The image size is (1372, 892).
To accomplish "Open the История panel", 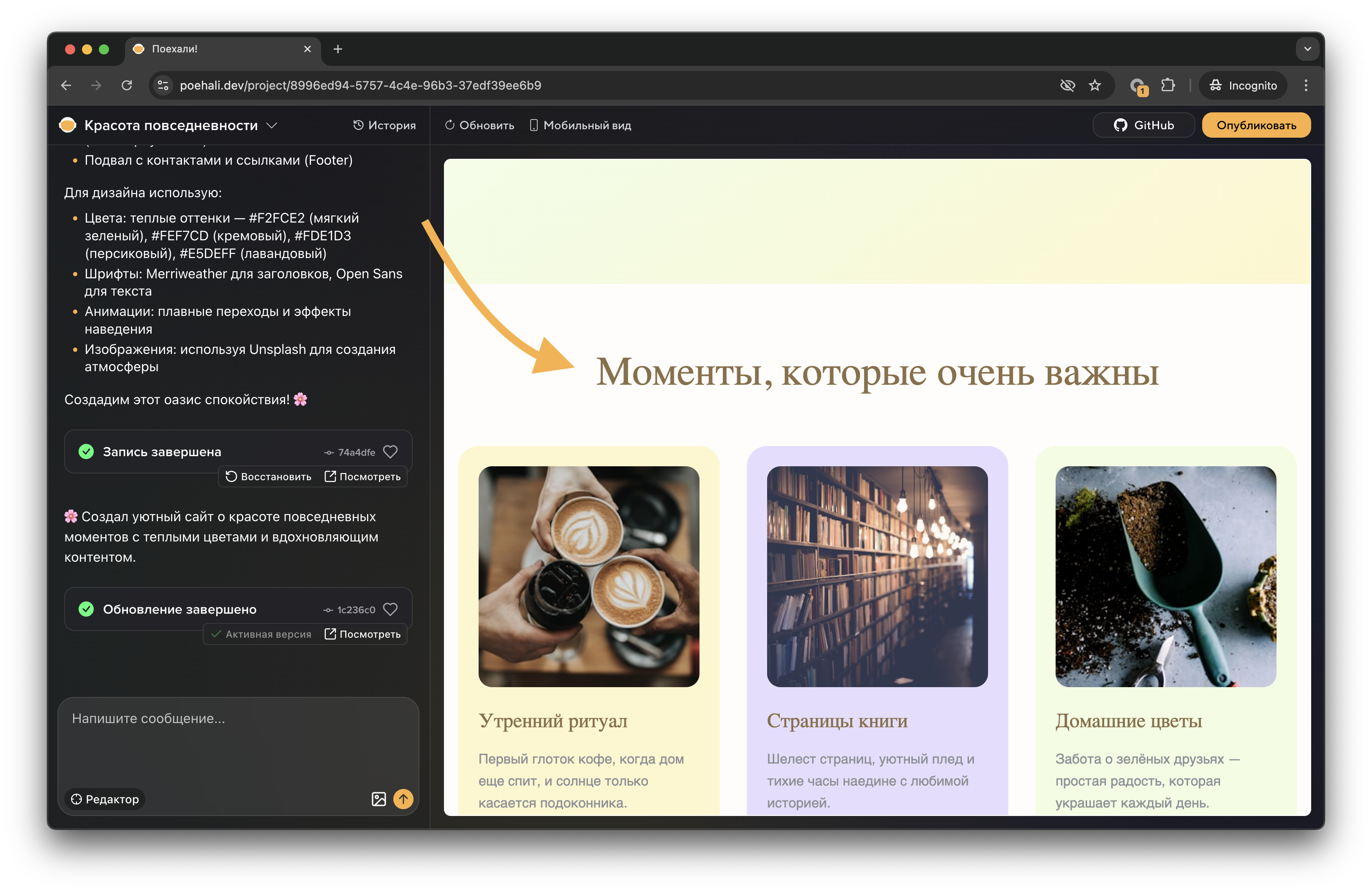I will click(x=384, y=125).
